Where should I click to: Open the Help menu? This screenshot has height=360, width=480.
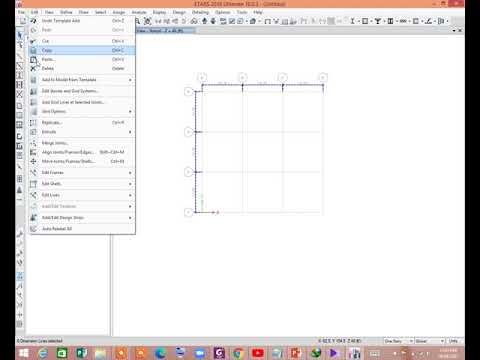(x=258, y=12)
